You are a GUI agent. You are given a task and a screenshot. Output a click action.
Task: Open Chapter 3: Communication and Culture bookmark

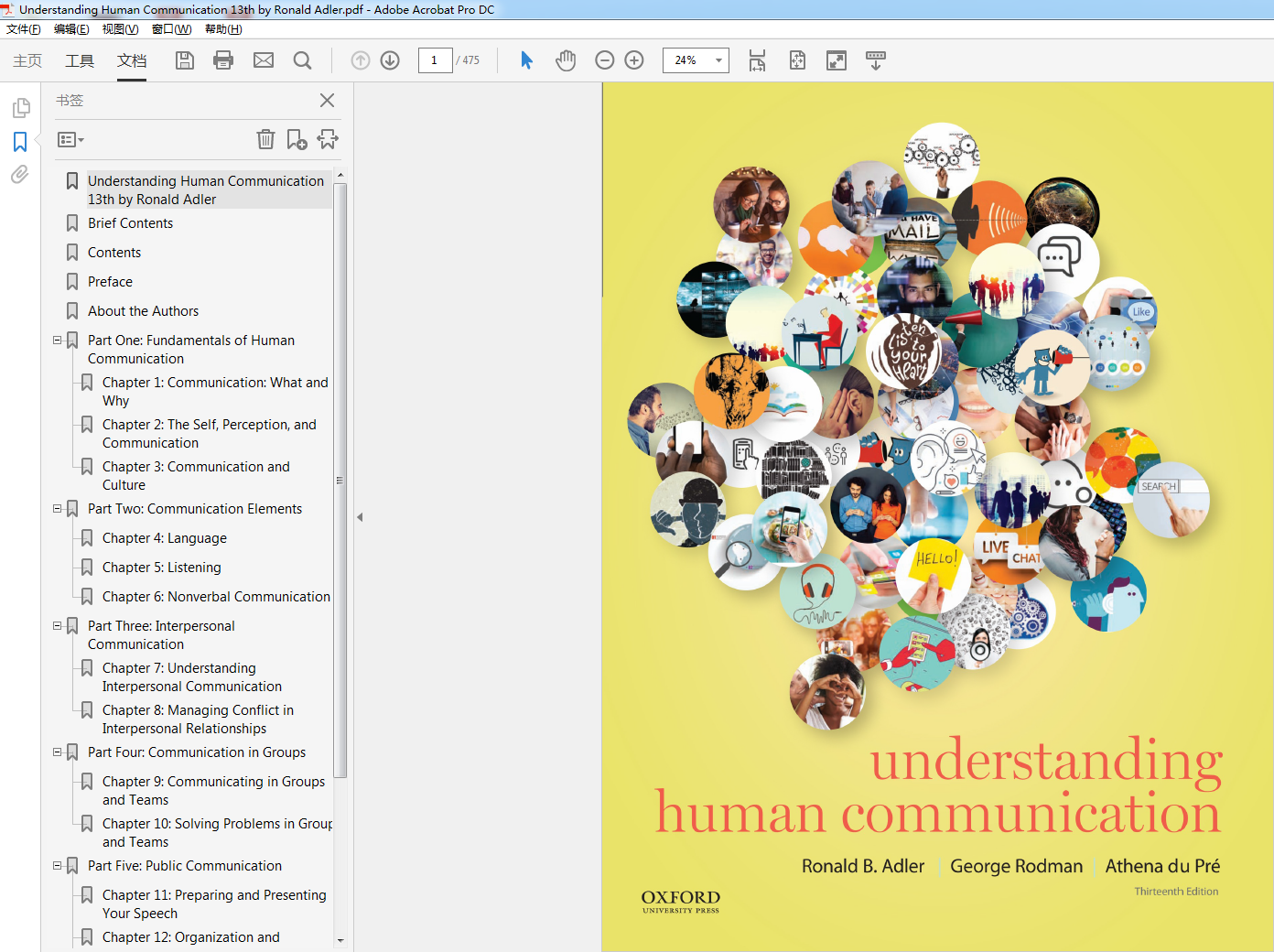[196, 476]
